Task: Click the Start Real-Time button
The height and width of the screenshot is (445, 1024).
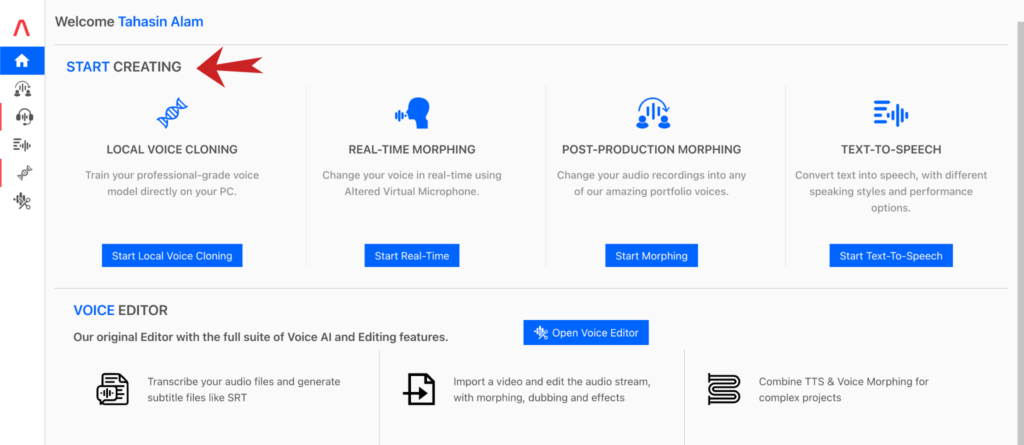Action: tap(412, 255)
